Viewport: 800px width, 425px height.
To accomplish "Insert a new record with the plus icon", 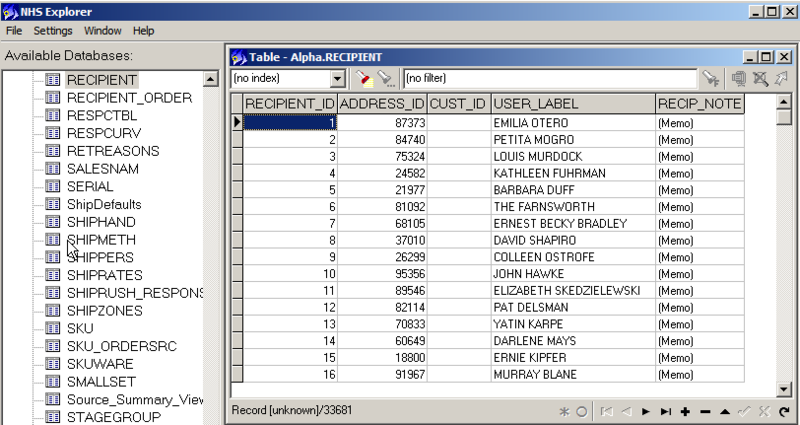I will pos(685,411).
